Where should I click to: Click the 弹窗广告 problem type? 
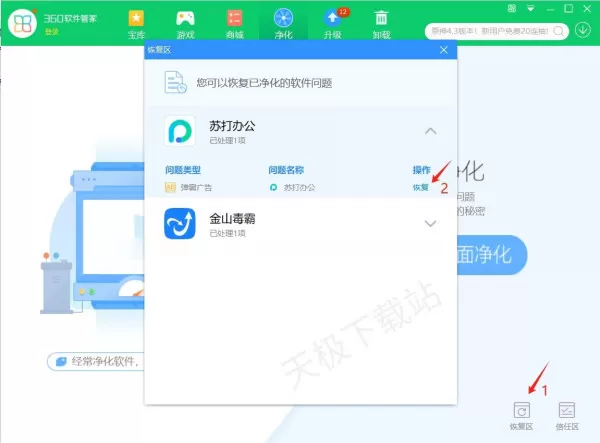point(188,187)
